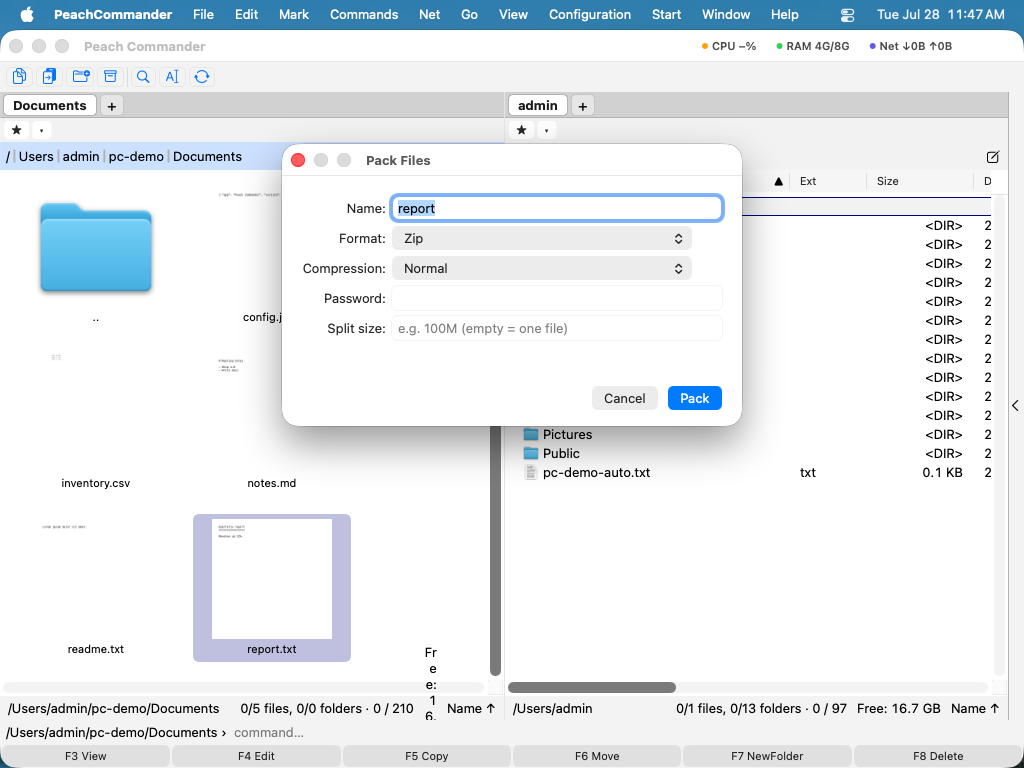1024x768 pixels.
Task: Click the Split size input field
Action: [x=557, y=328]
